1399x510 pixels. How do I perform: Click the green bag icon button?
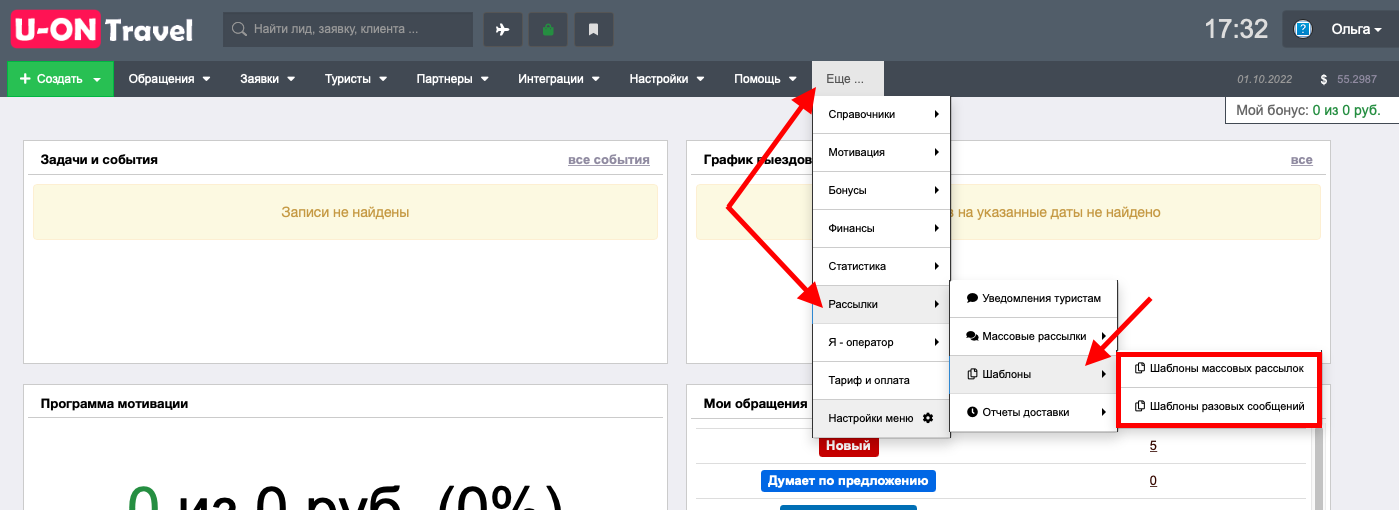point(548,30)
